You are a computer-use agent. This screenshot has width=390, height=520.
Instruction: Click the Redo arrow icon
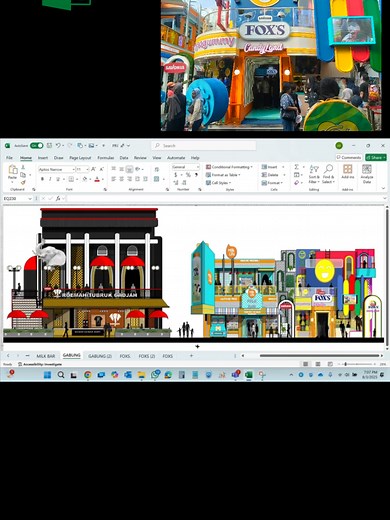[x=69, y=146]
